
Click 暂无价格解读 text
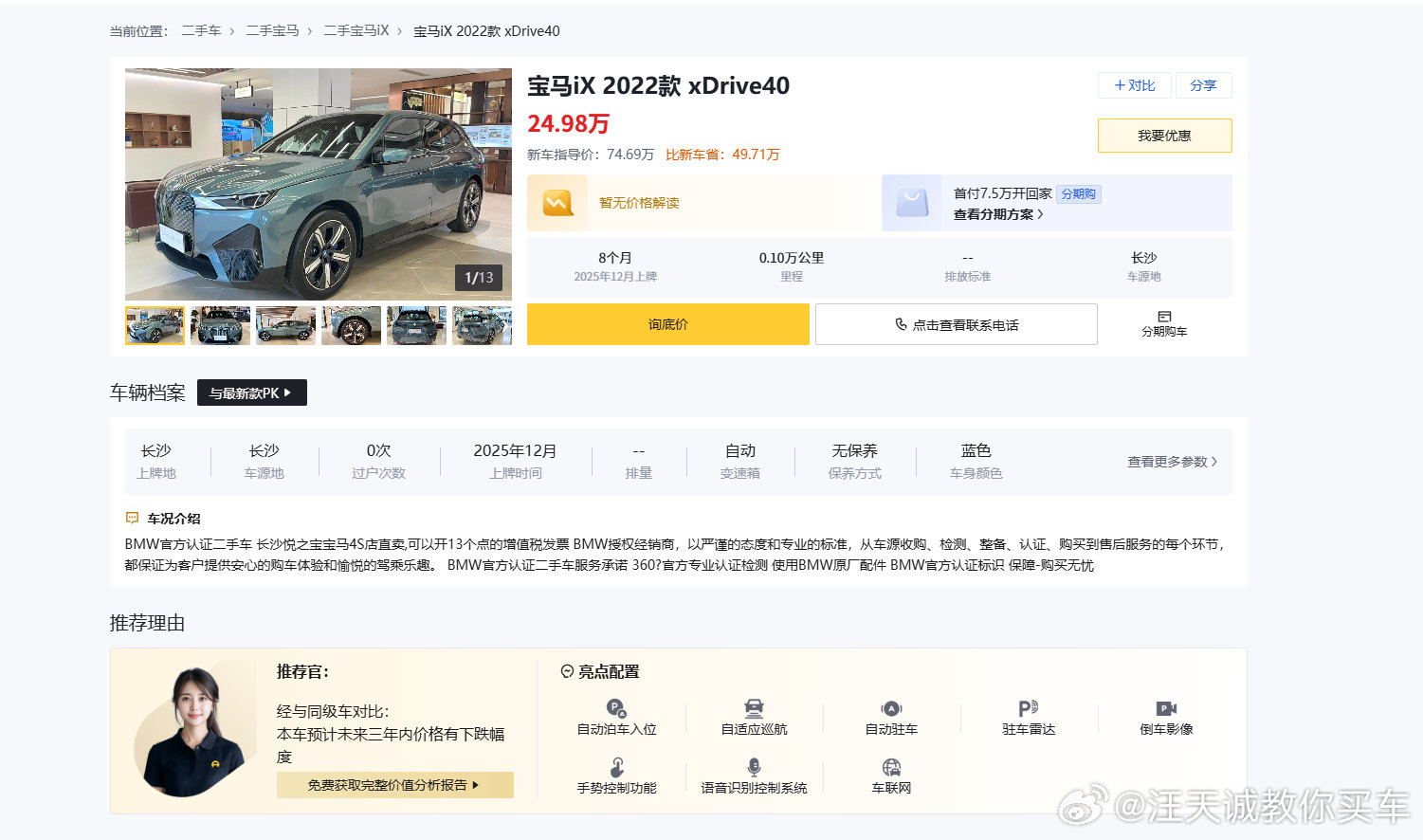[x=639, y=203]
